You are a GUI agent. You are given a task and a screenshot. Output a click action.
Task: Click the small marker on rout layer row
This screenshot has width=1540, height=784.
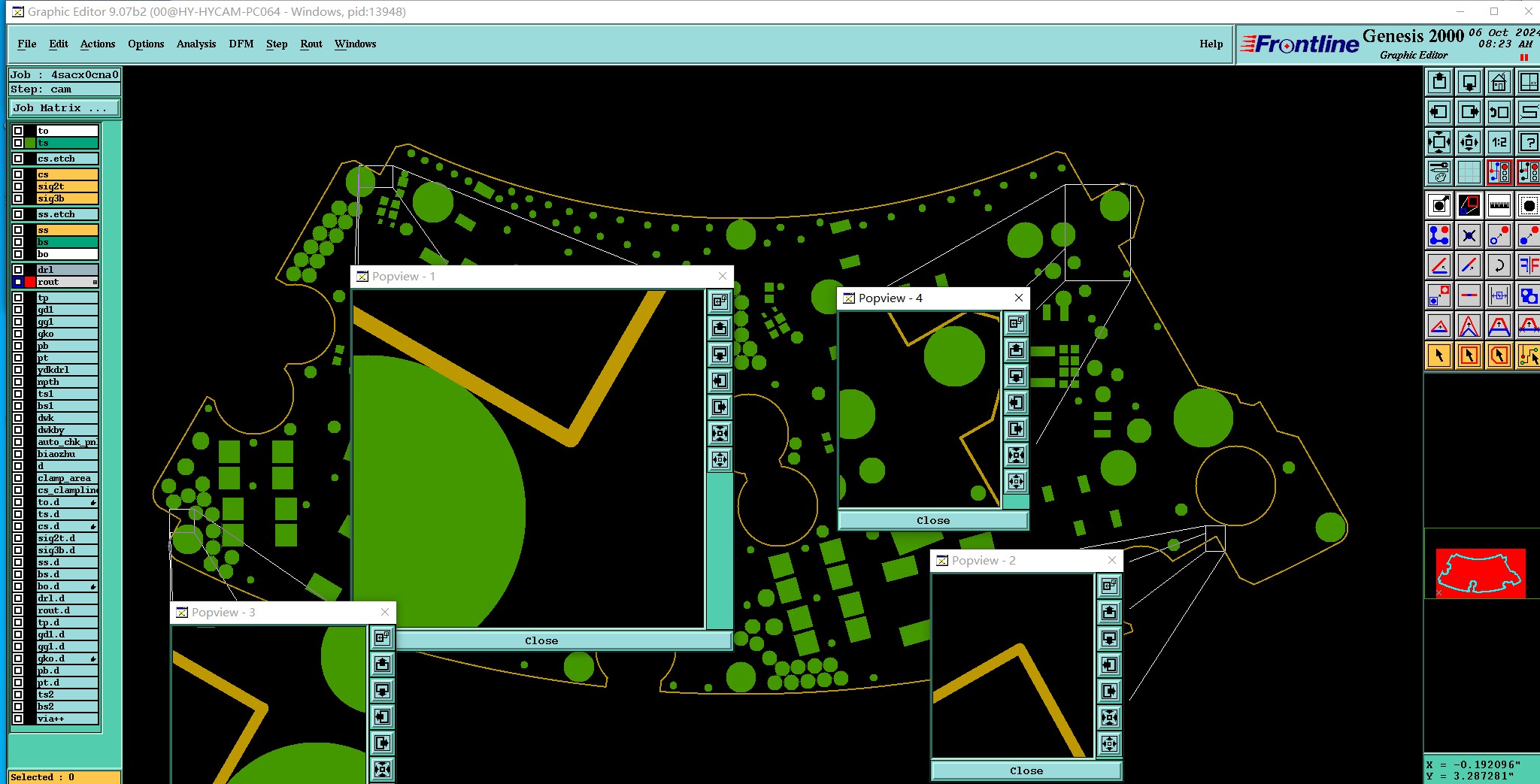tap(95, 282)
